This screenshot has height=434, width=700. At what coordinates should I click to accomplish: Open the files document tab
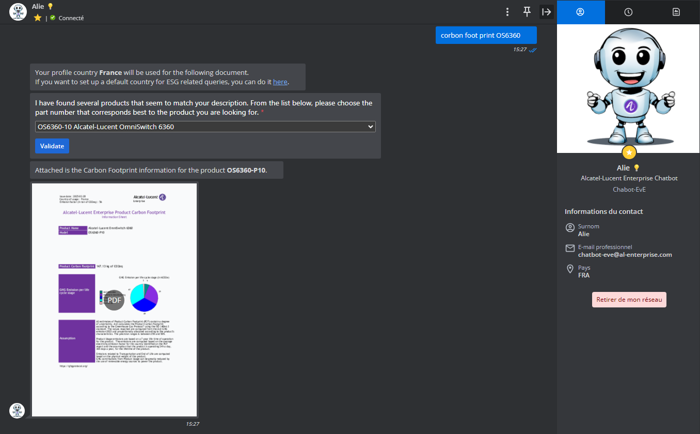click(676, 12)
